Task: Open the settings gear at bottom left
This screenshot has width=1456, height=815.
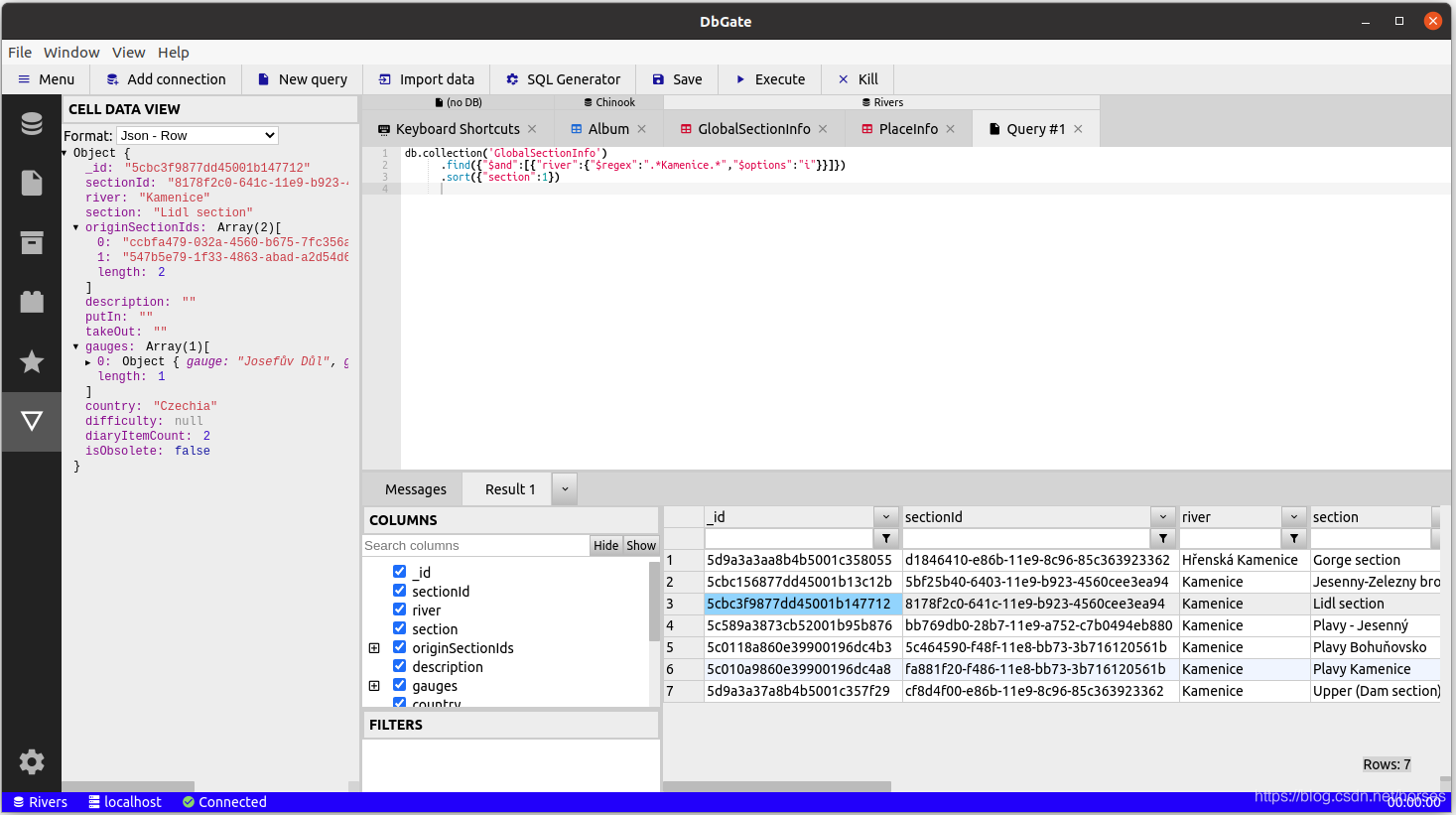Action: (x=31, y=761)
